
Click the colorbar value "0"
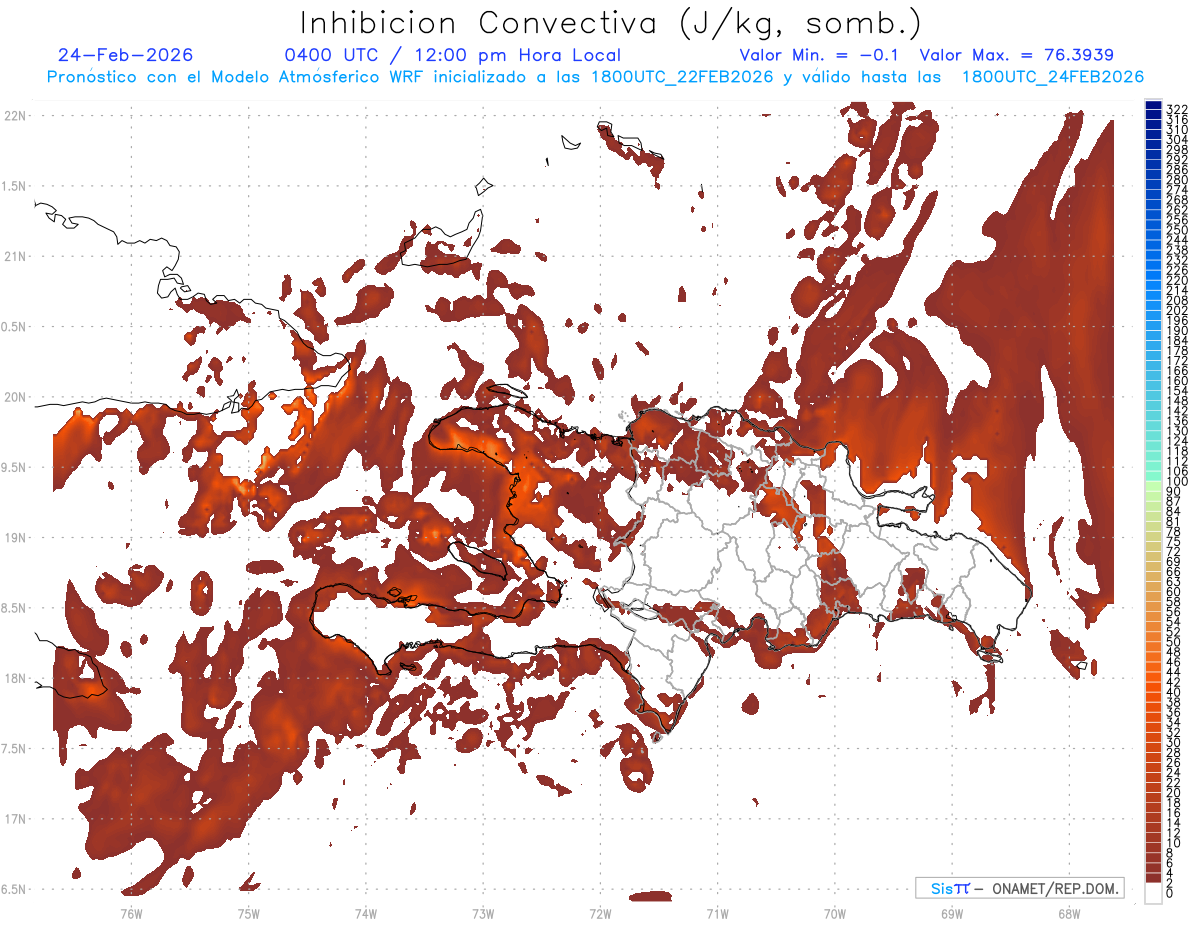[1170, 894]
